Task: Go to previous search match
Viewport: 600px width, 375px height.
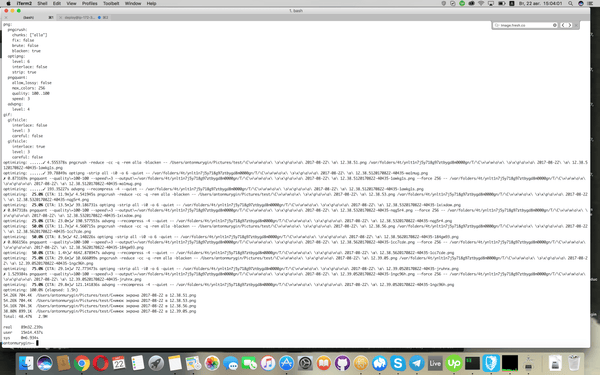Action: point(563,25)
